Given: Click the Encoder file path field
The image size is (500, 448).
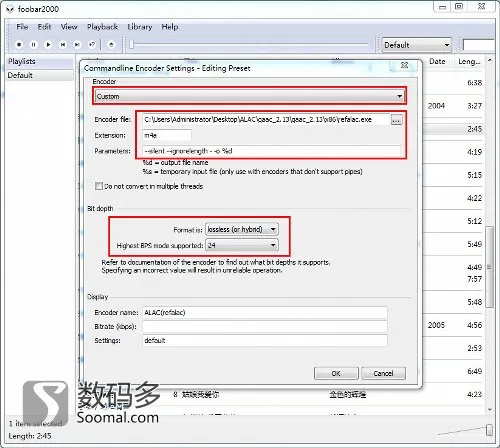Looking at the screenshot, I should coord(266,119).
